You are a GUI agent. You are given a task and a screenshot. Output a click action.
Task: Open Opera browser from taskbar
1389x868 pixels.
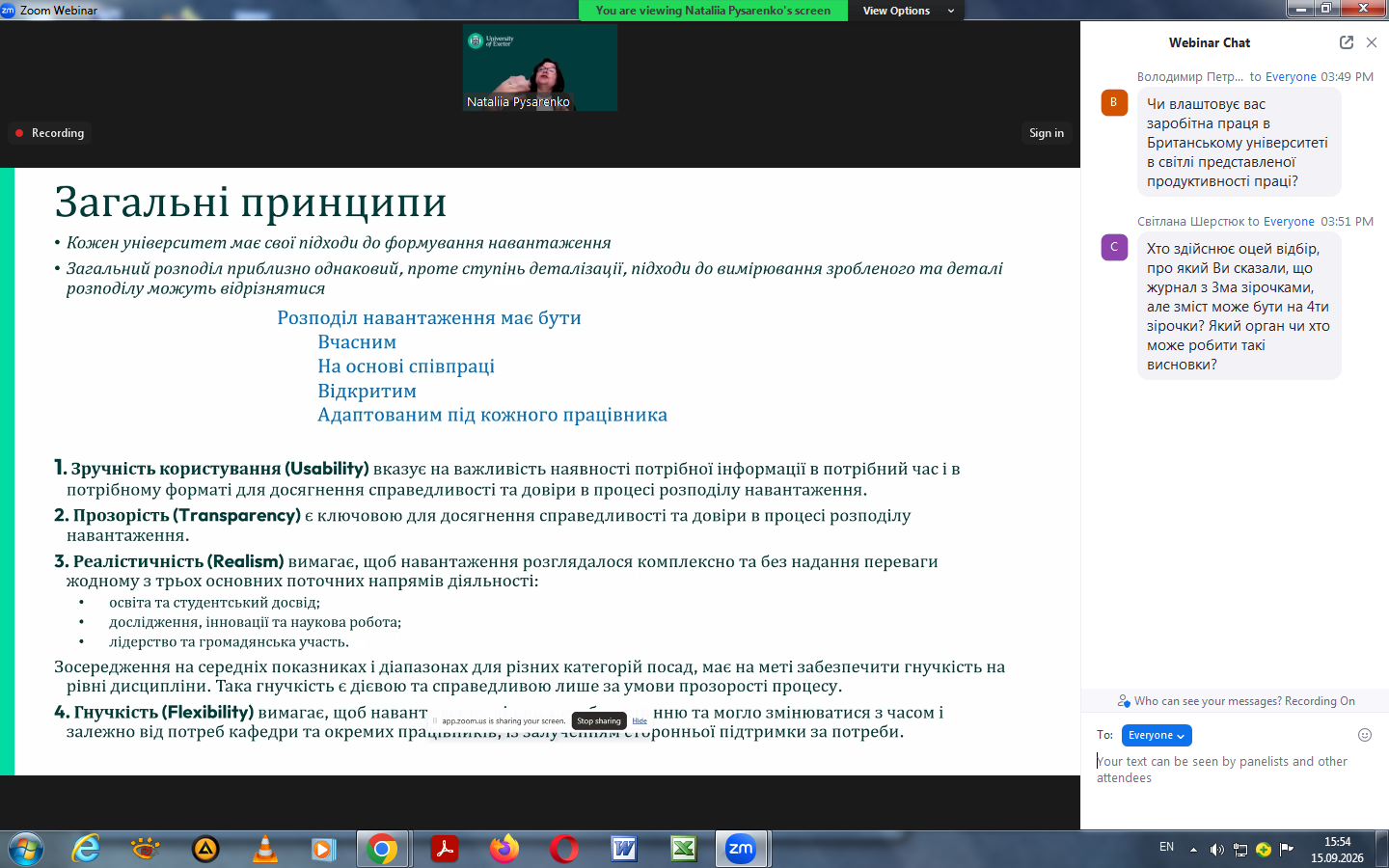point(564,849)
